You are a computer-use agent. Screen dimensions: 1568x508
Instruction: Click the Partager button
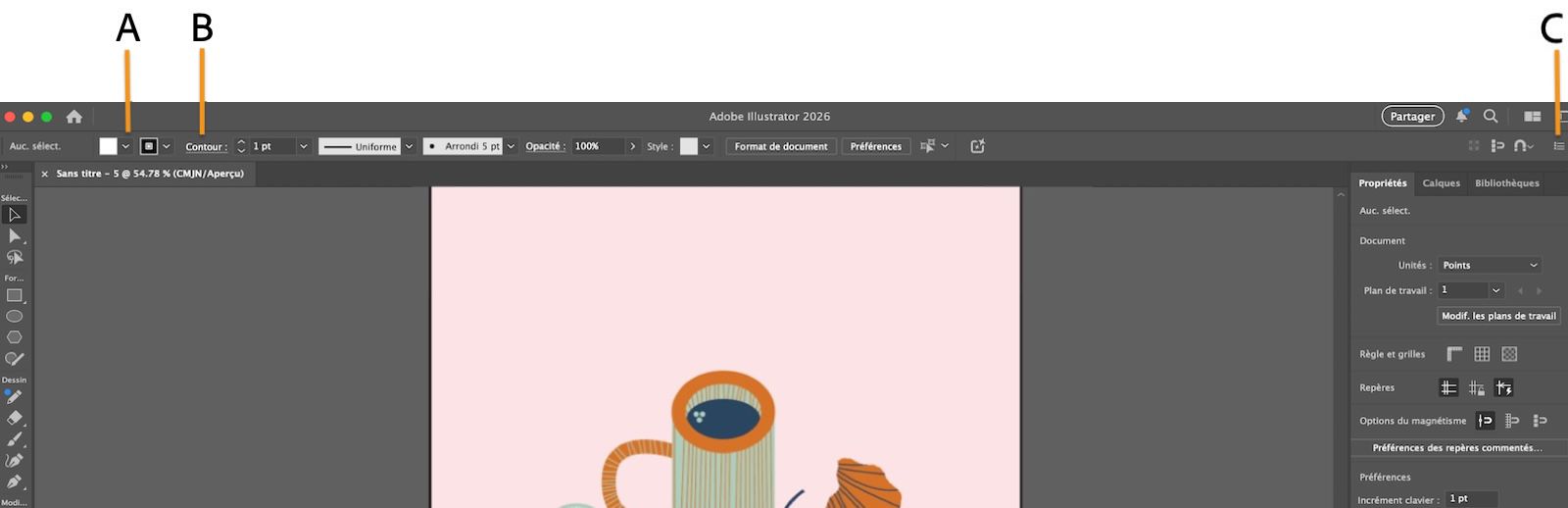pyautogui.click(x=1412, y=116)
